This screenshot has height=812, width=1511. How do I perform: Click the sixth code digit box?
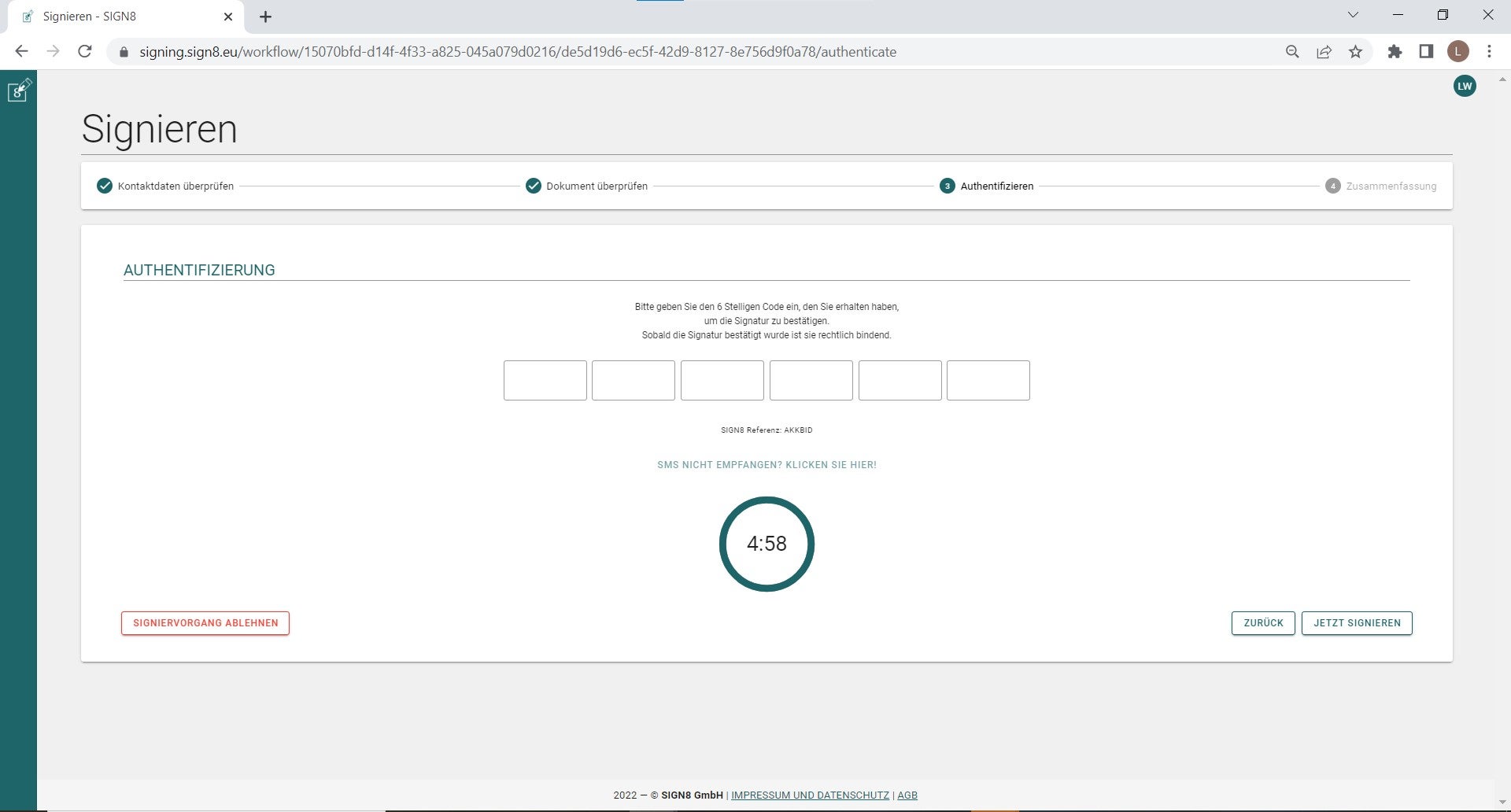coord(988,381)
